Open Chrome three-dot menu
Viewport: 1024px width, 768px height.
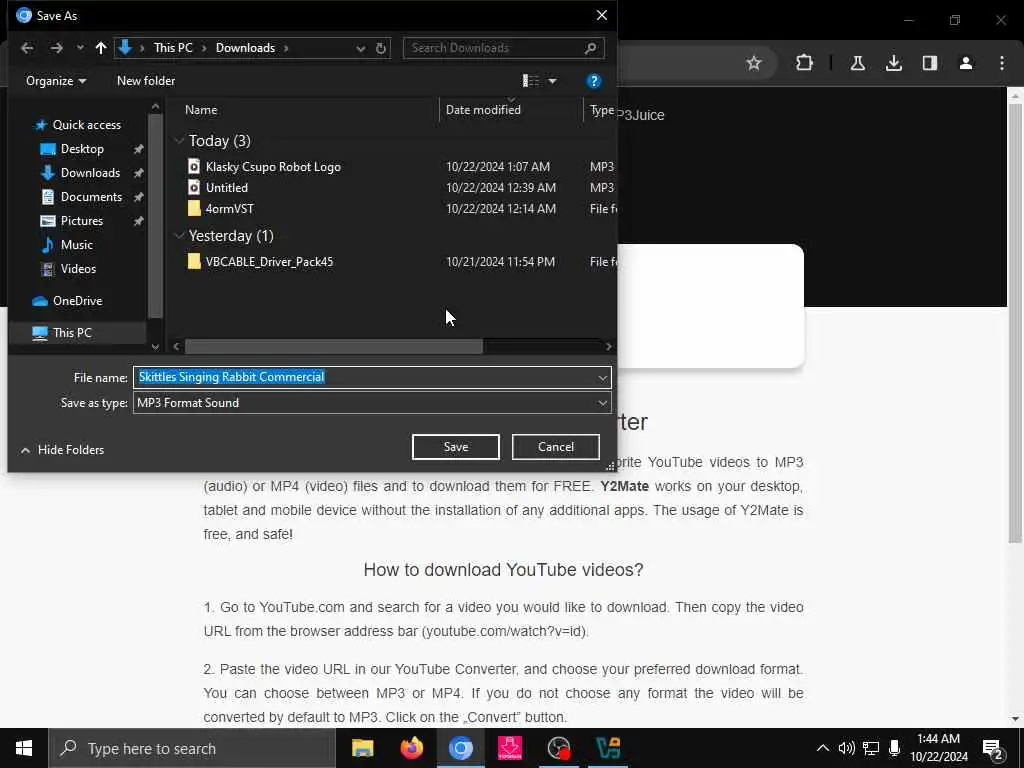point(1002,63)
